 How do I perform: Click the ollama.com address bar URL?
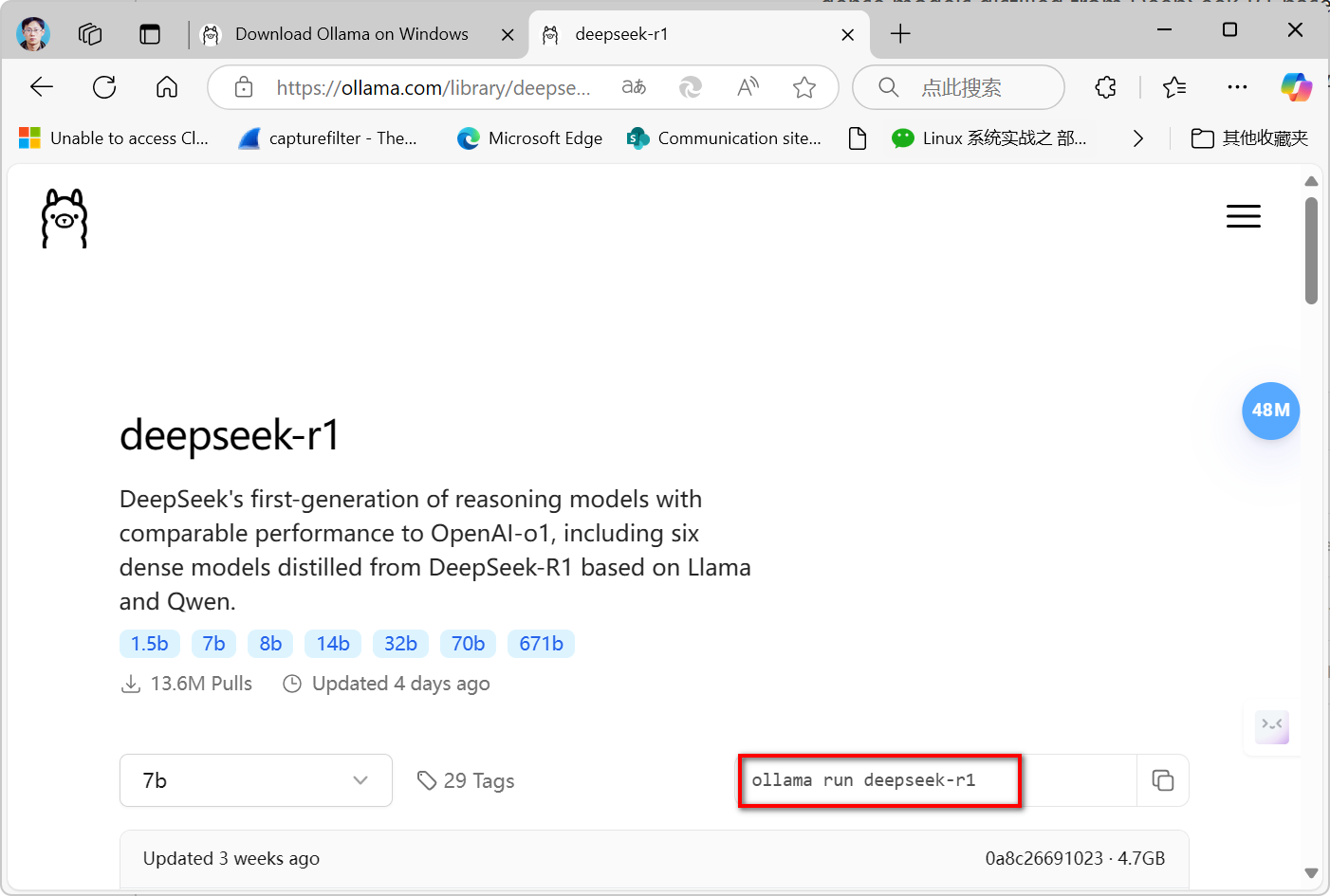coord(433,88)
